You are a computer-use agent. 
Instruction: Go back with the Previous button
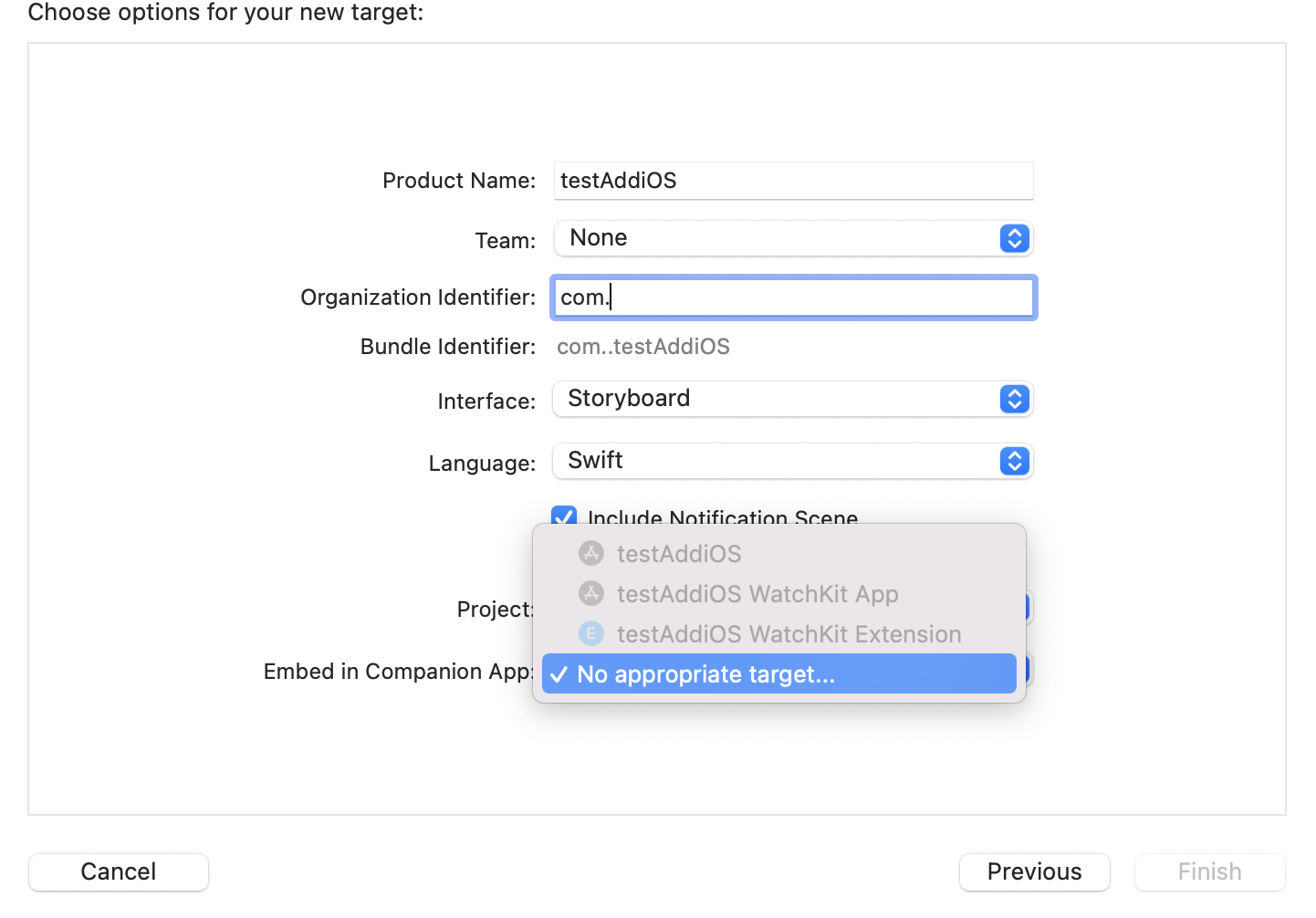(x=1034, y=871)
